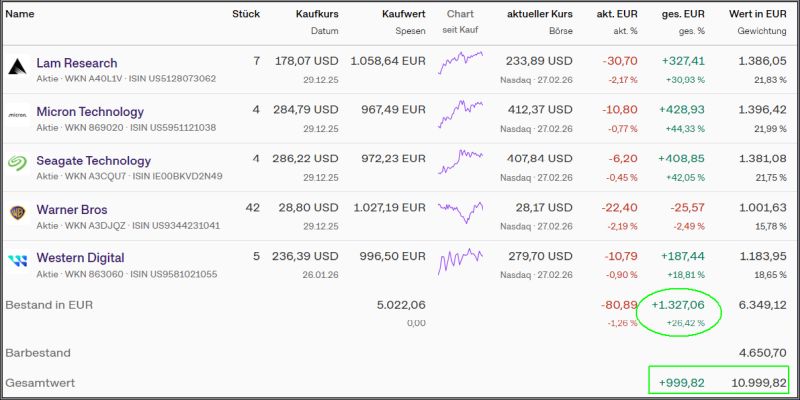This screenshot has width=800, height=400.
Task: Sort by the Name column header
Action: tap(20, 14)
